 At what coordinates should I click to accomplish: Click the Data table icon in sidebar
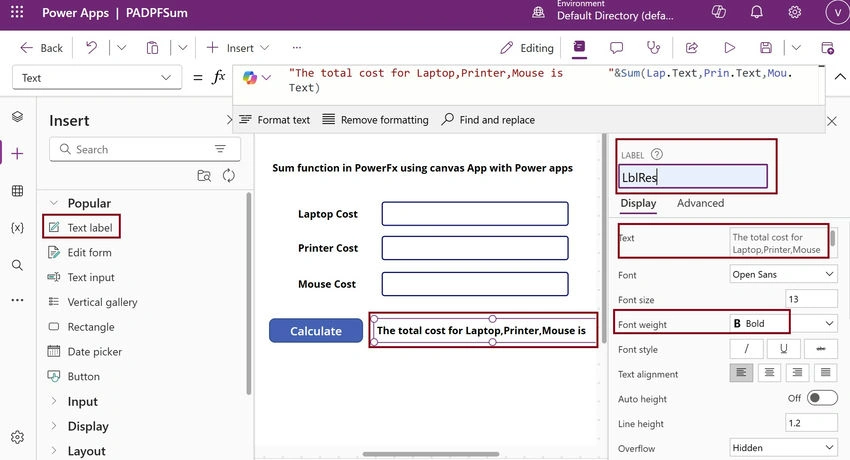point(17,191)
